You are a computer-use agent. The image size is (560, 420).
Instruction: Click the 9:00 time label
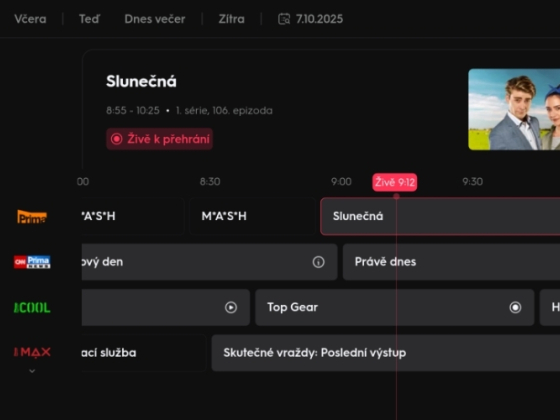[341, 182]
